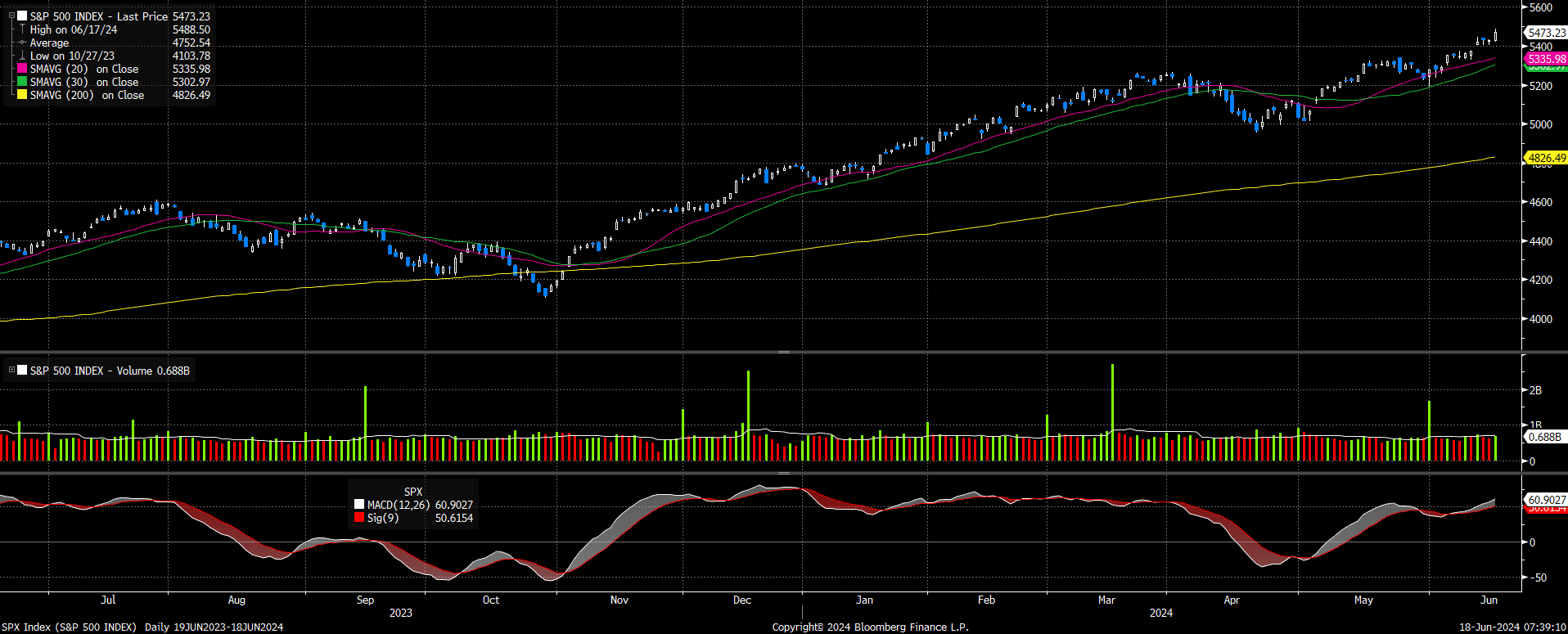Click the divider handle between volume and MACD panels
This screenshot has width=1568, height=634.
point(784,472)
